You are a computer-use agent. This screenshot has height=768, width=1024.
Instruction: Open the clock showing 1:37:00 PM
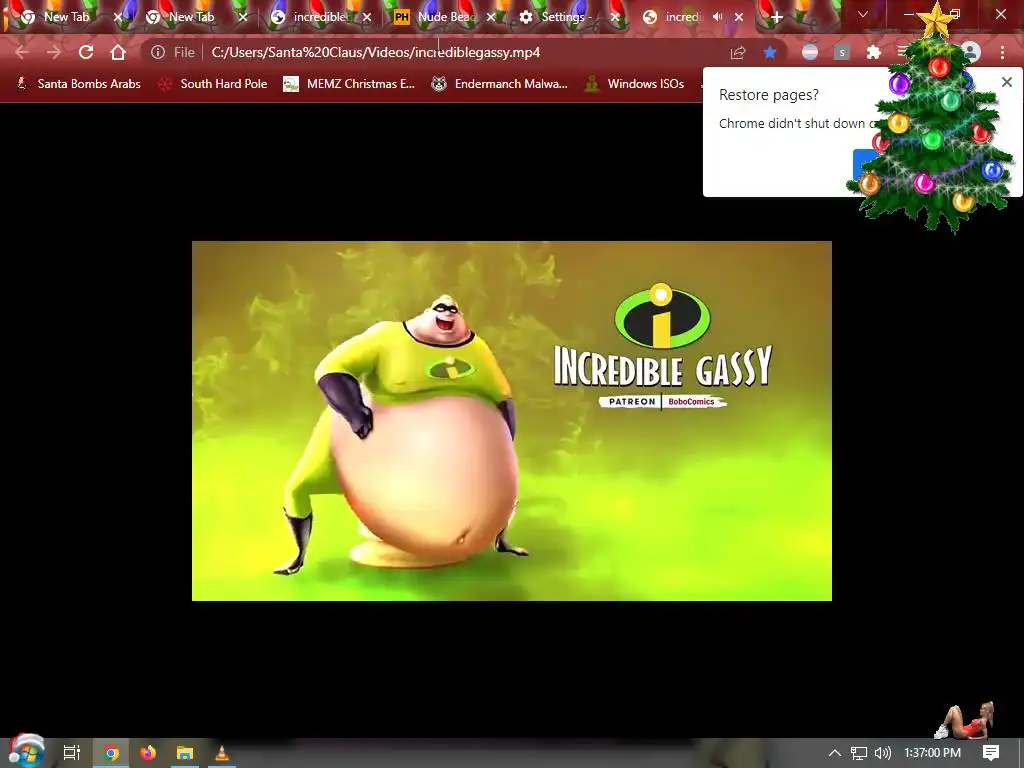(932, 753)
